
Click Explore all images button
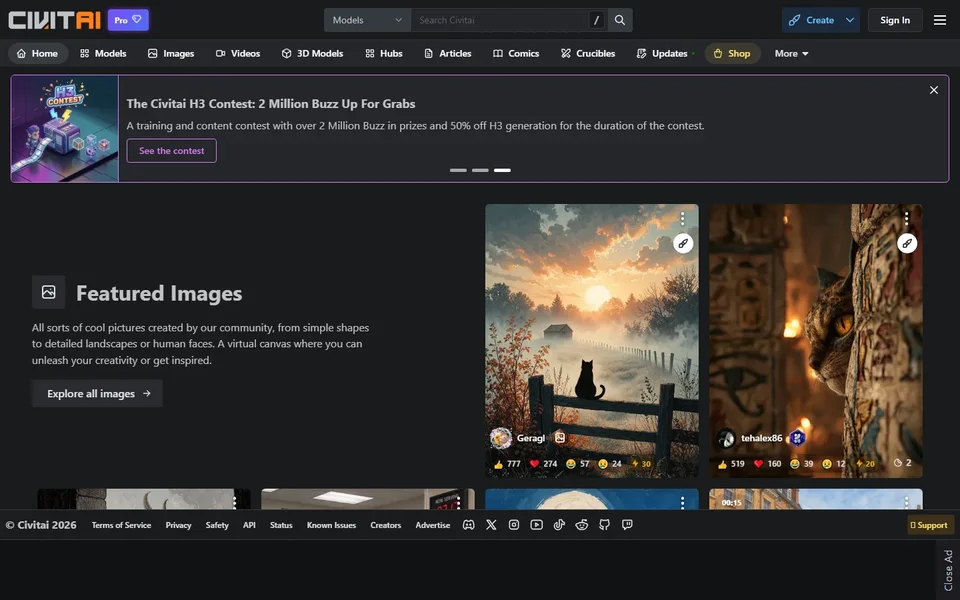[97, 394]
